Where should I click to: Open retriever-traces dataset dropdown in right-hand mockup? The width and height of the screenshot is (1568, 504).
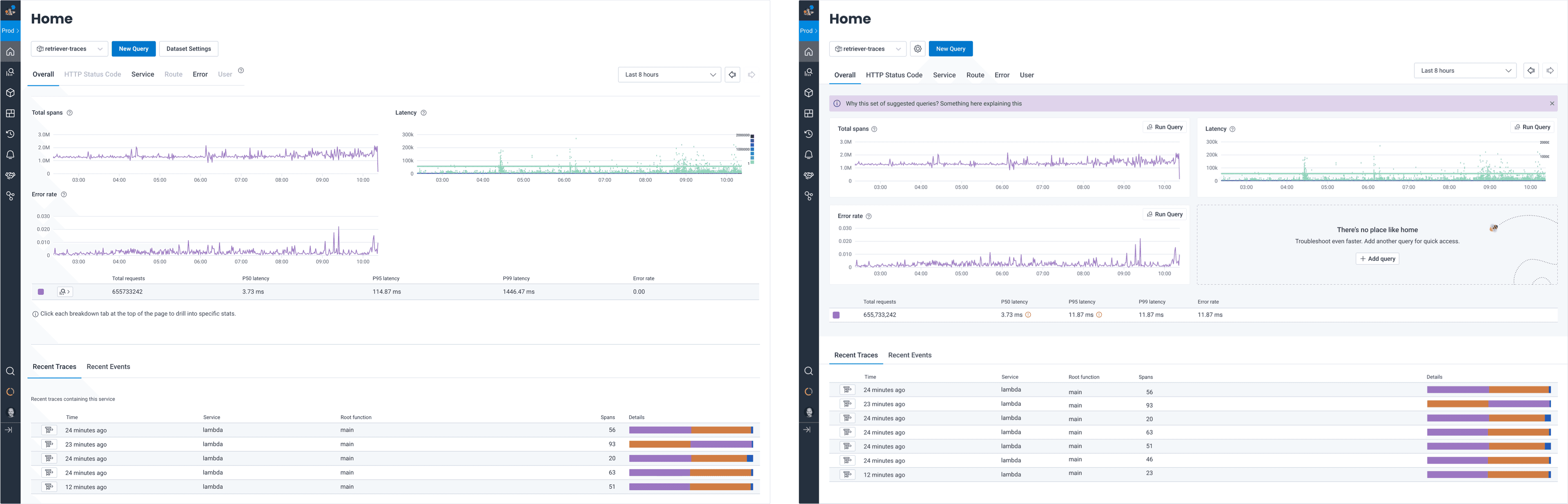pos(867,49)
